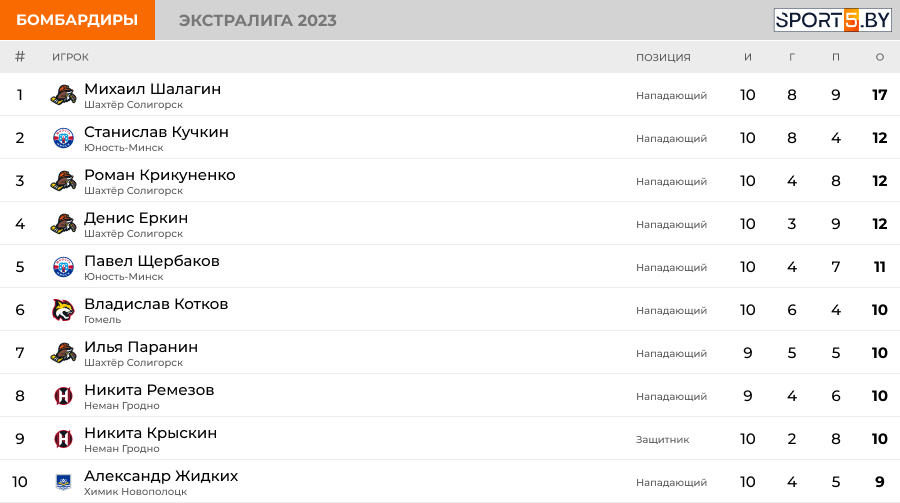The width and height of the screenshot is (900, 503).
Task: Click the Игрок column header
Action: pos(70,57)
